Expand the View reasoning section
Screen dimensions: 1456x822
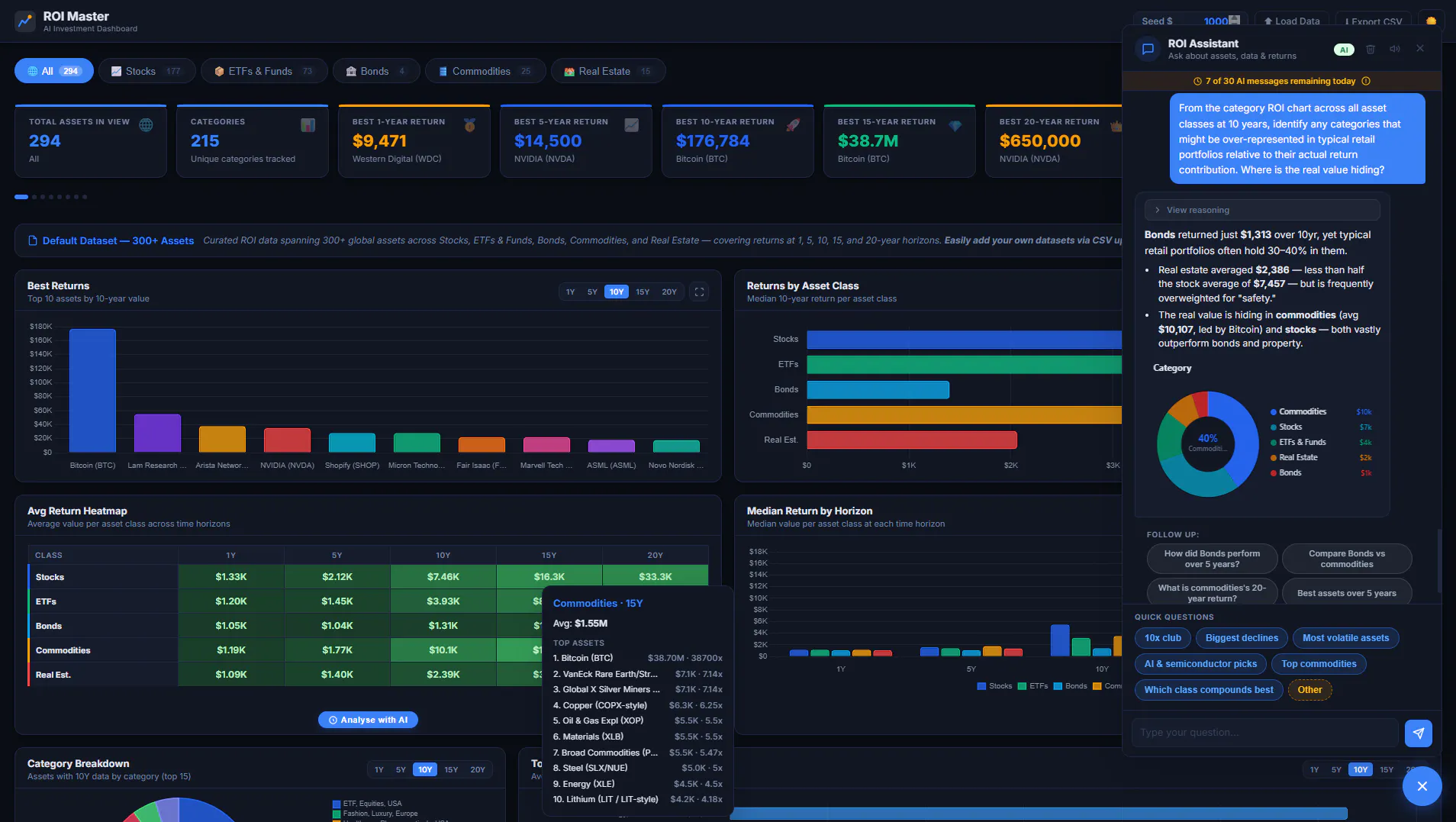tap(1262, 210)
